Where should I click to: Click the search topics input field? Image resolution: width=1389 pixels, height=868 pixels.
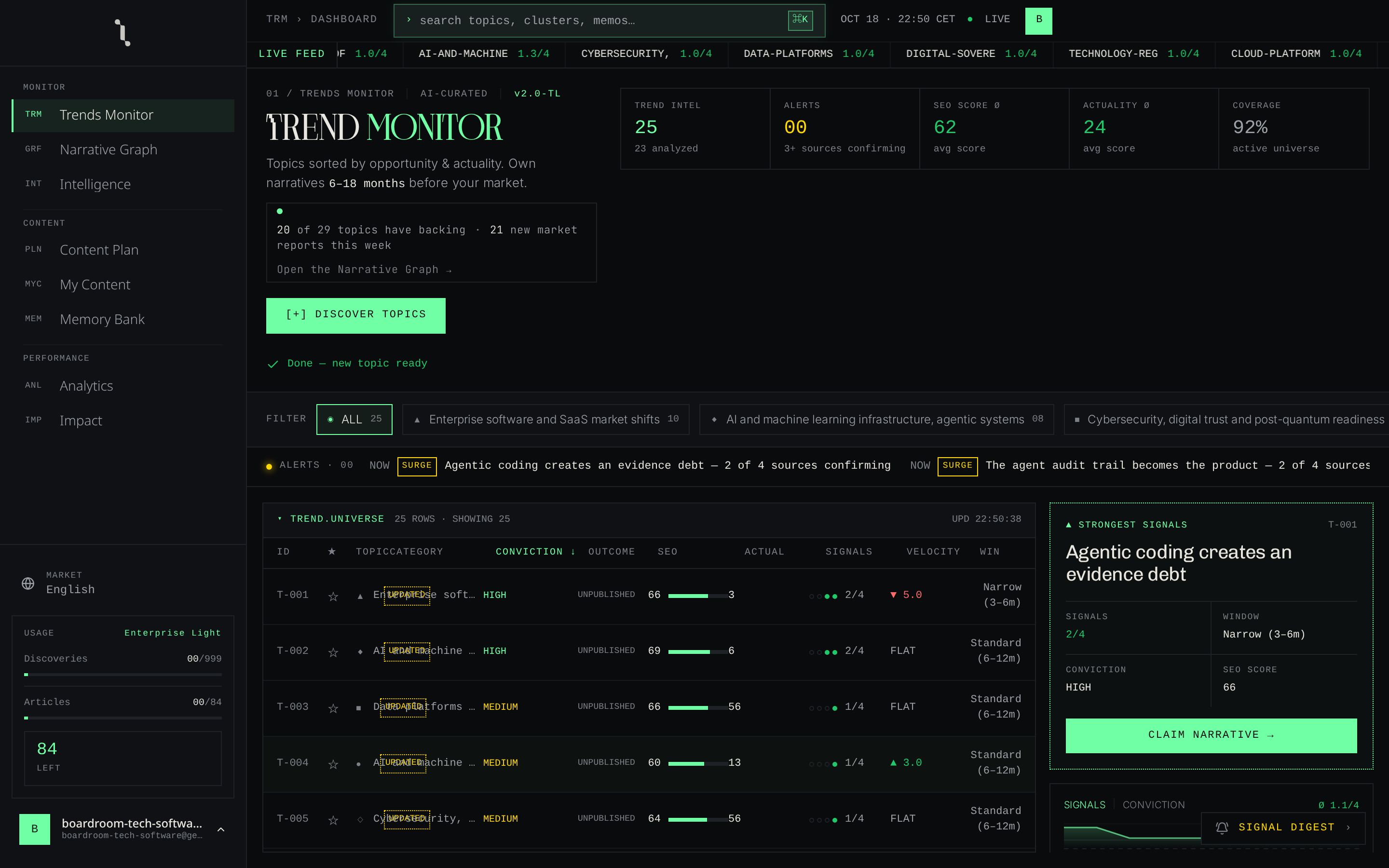pos(609,21)
